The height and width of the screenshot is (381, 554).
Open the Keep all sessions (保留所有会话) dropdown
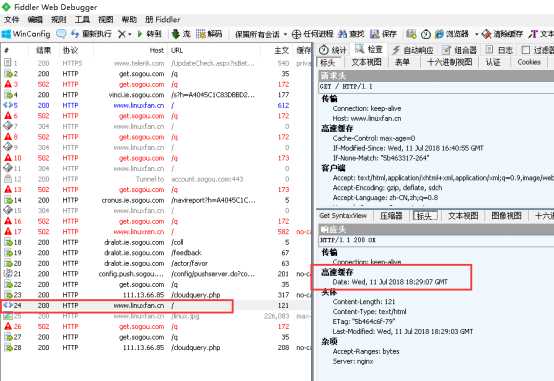coord(261,34)
